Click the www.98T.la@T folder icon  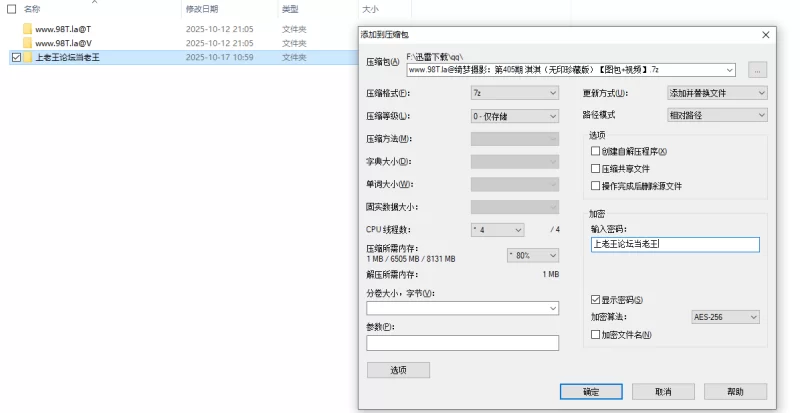[27, 29]
